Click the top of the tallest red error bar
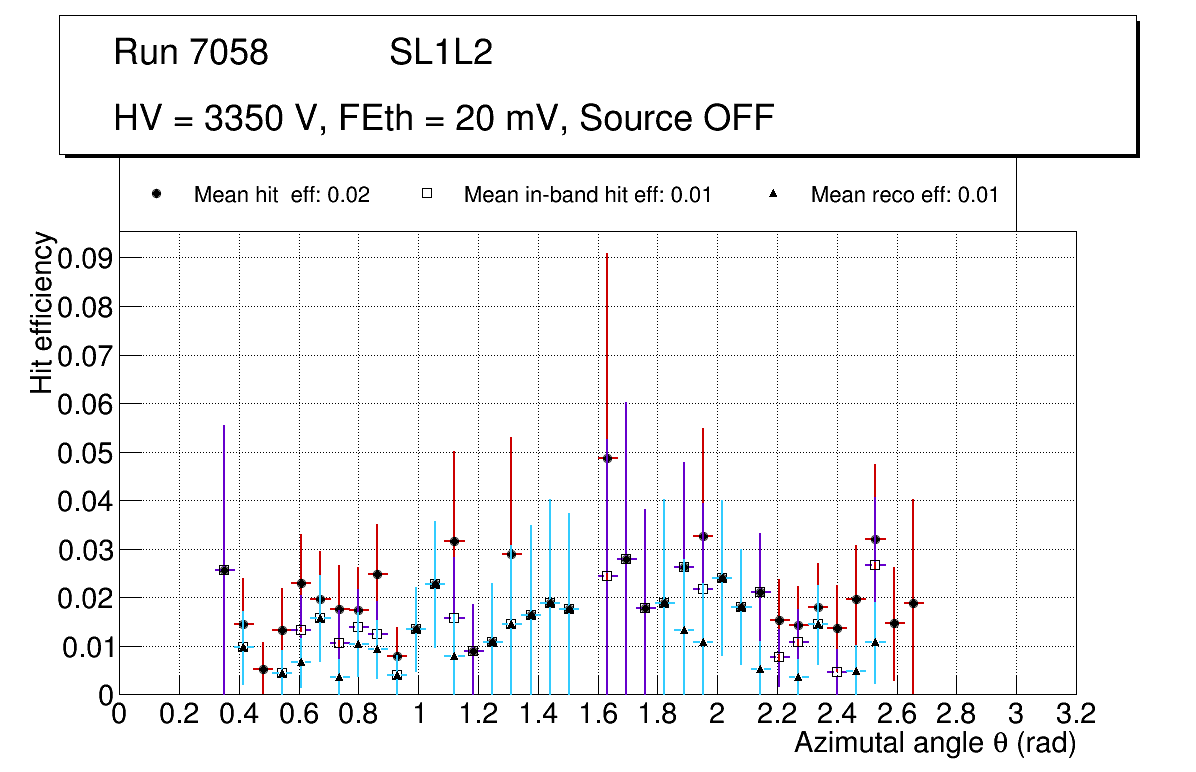 pos(606,255)
